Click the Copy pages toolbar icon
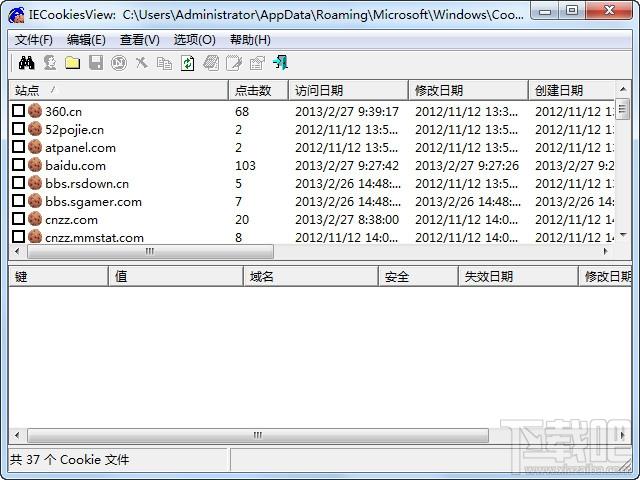 pos(164,63)
